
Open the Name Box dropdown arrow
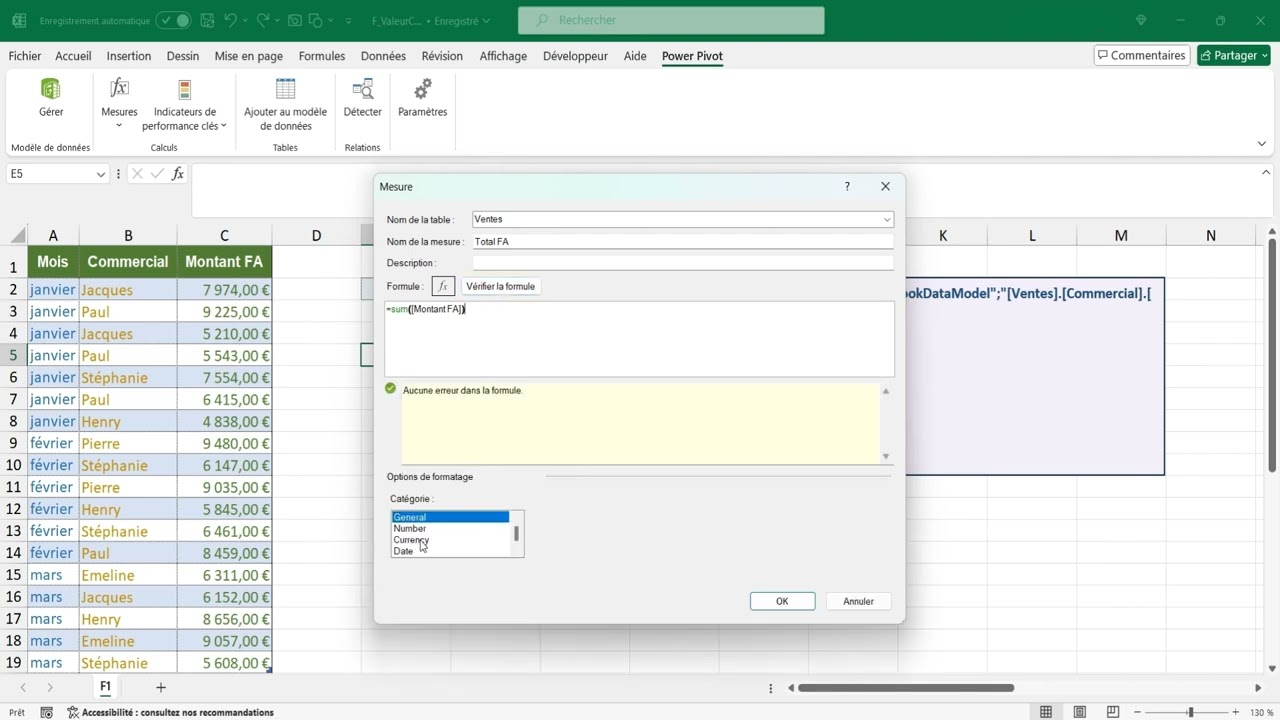tap(100, 174)
